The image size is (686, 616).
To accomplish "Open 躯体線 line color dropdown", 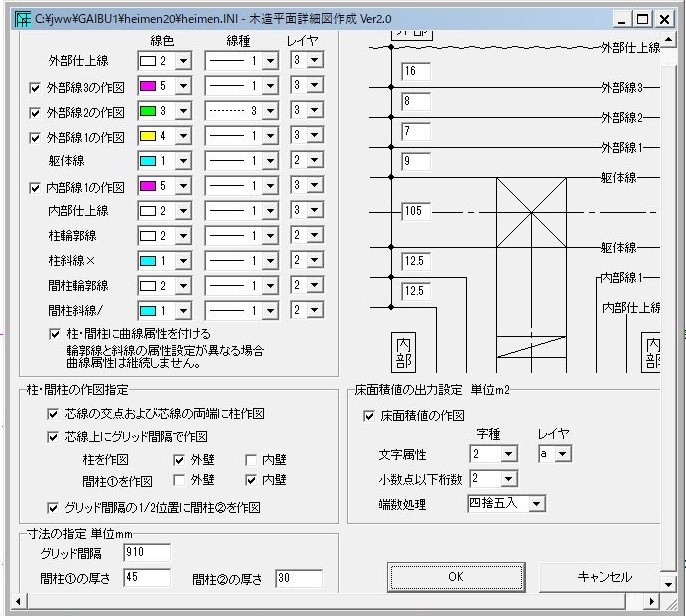I will pos(183,161).
